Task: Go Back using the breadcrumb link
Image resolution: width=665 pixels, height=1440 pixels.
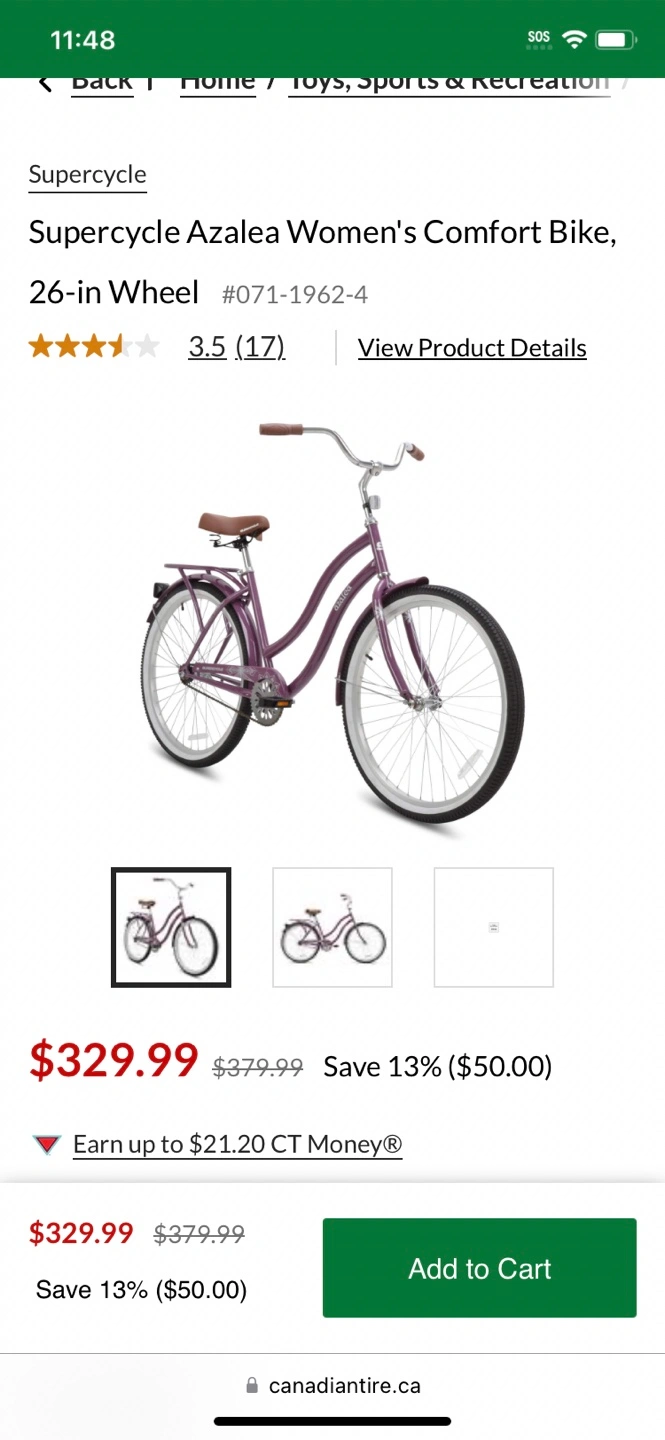Action: pos(102,82)
